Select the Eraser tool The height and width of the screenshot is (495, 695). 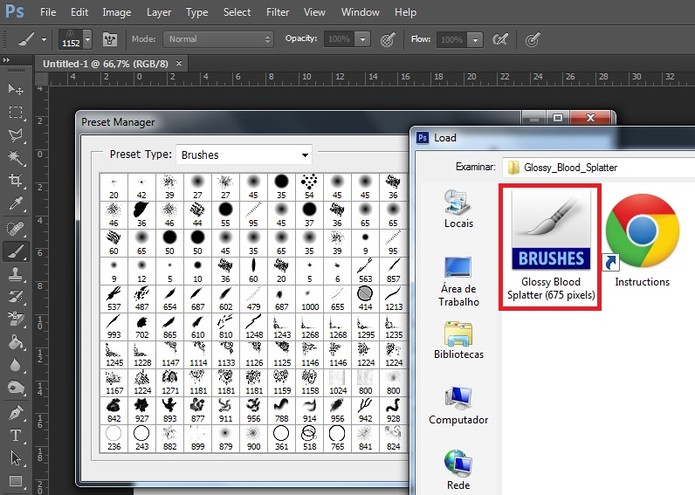click(x=16, y=320)
